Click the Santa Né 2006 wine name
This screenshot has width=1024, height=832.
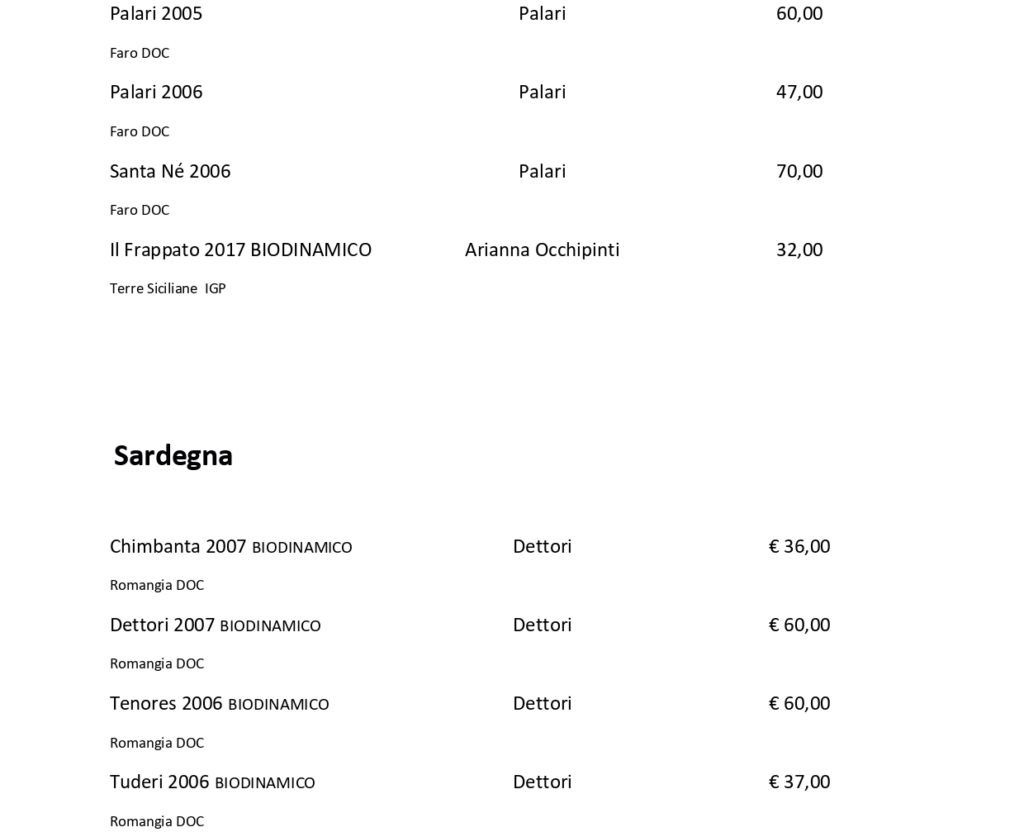(x=170, y=171)
